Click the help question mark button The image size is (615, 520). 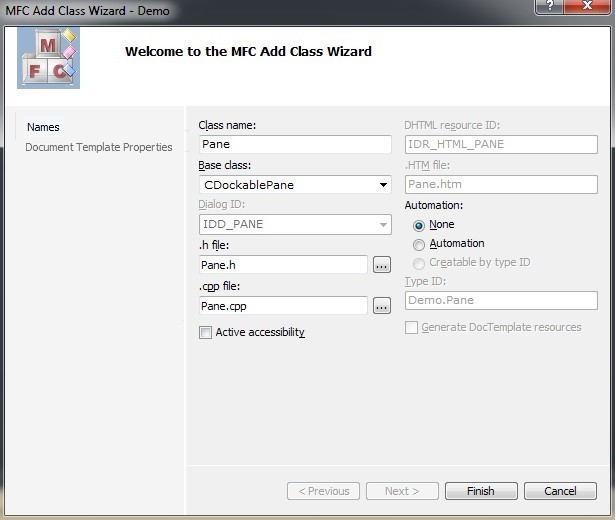coord(549,6)
